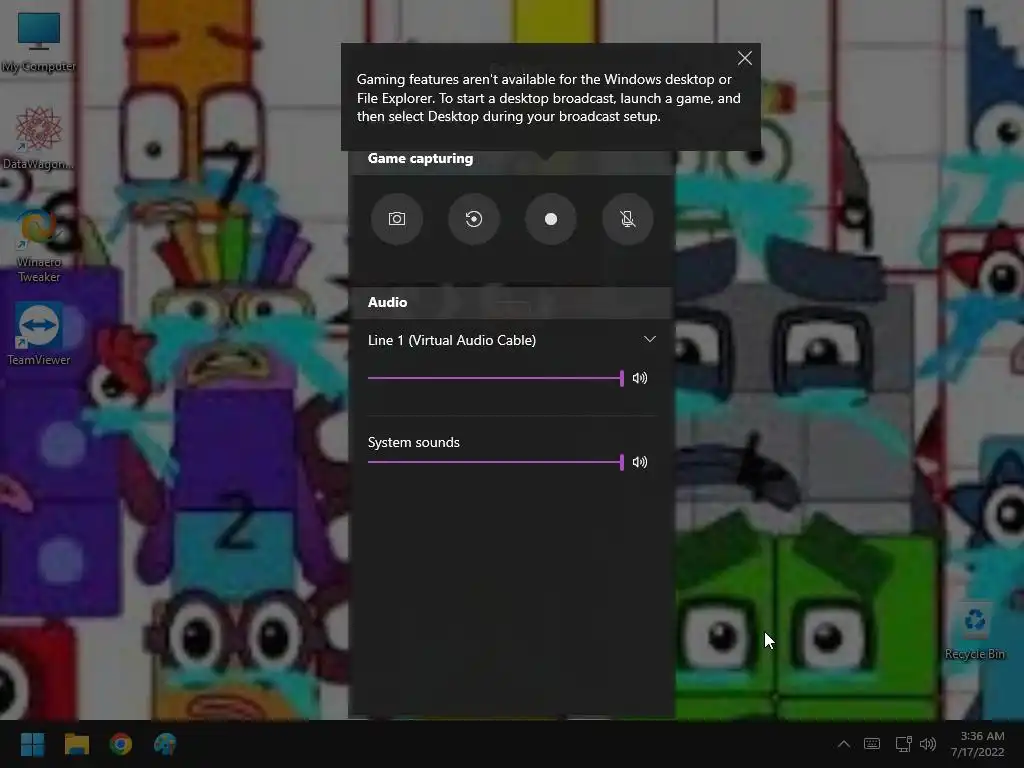Open the taskbar volume icon
The height and width of the screenshot is (768, 1024).
(928, 744)
